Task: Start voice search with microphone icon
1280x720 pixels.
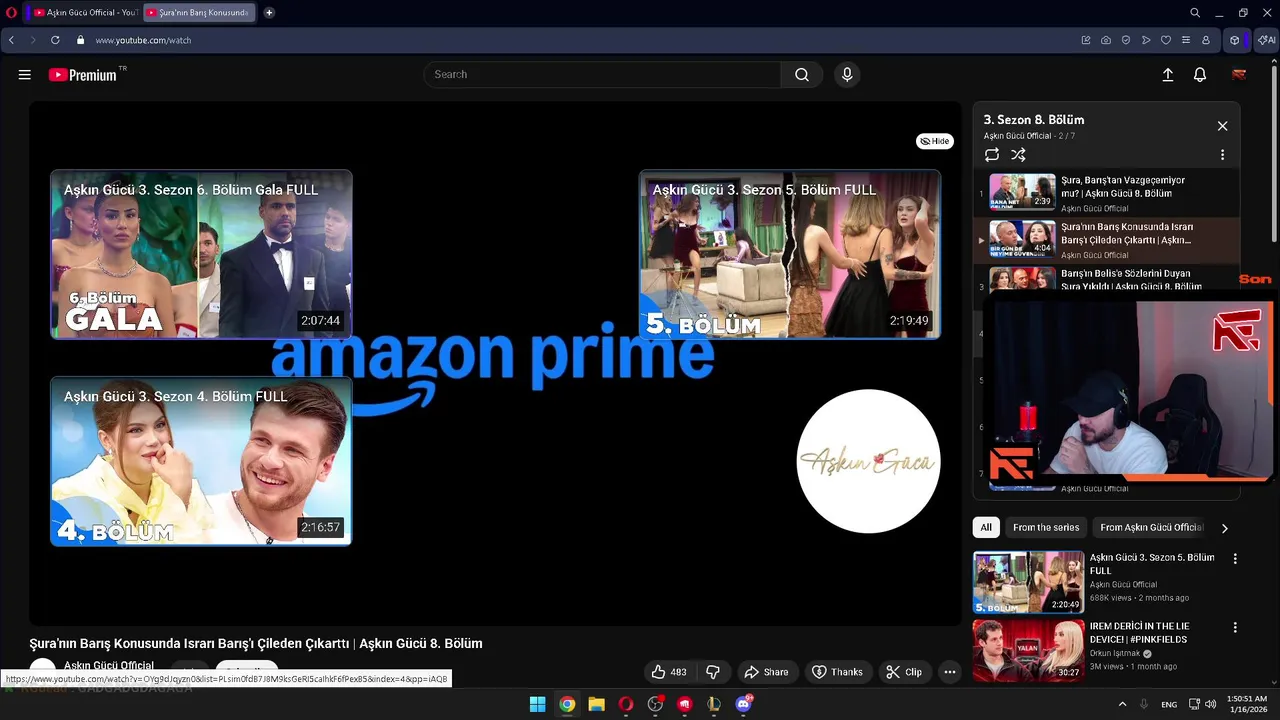Action: [x=847, y=74]
